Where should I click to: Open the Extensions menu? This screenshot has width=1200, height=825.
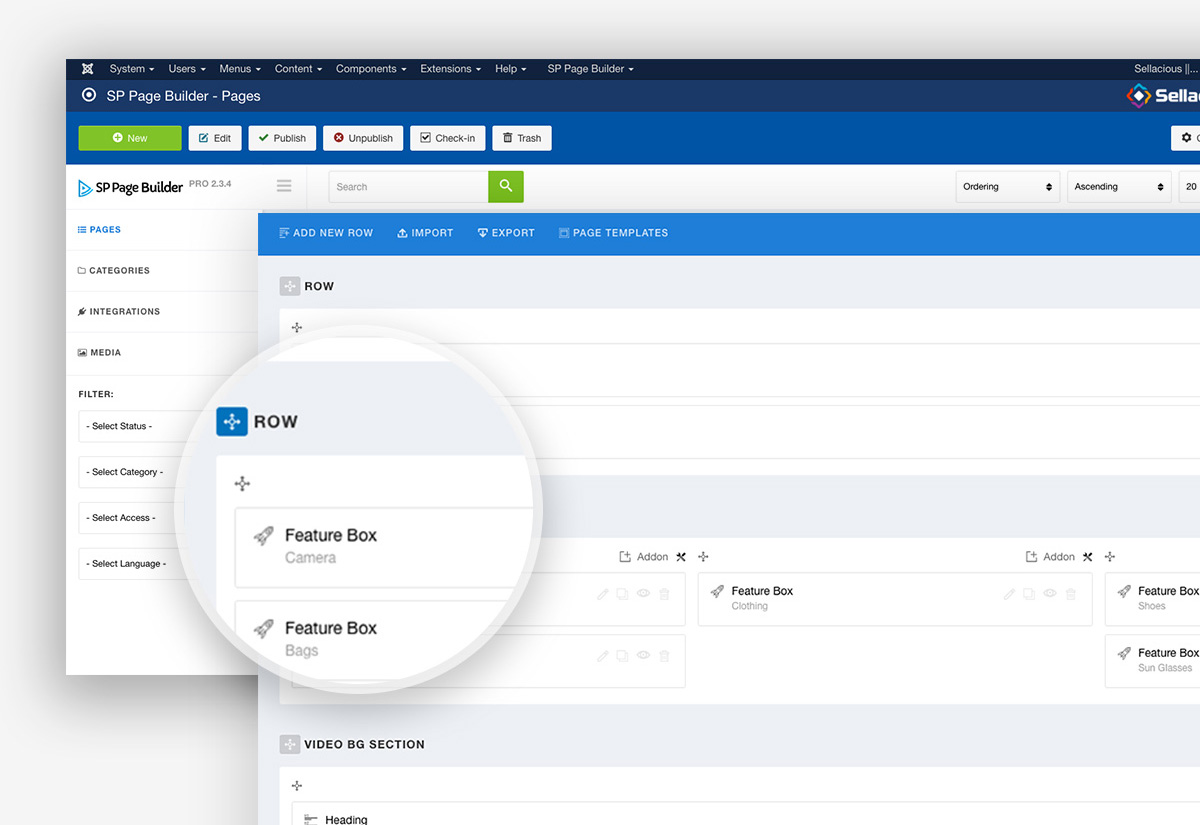pos(450,69)
